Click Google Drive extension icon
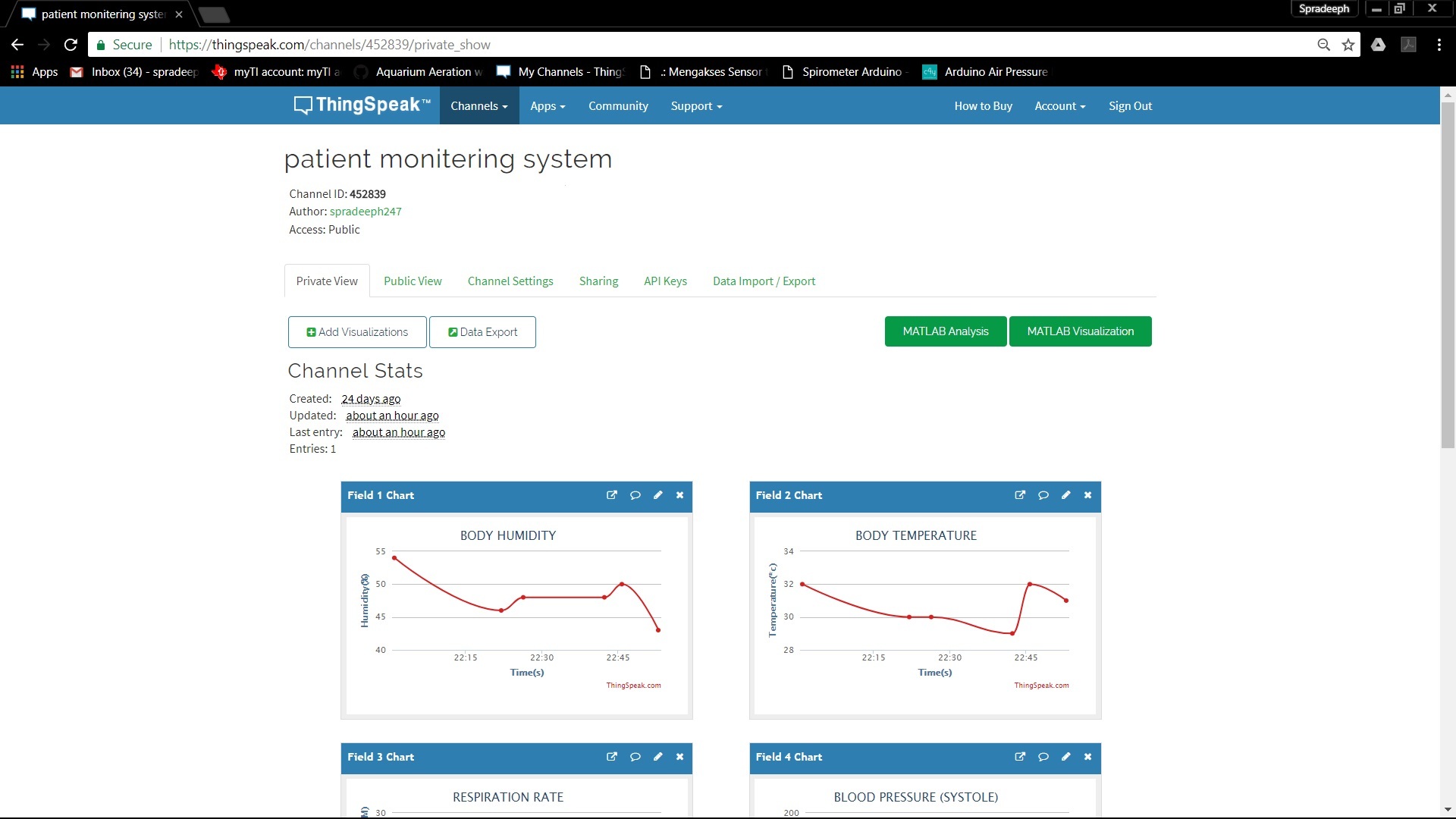The width and height of the screenshot is (1456, 819). point(1379,45)
